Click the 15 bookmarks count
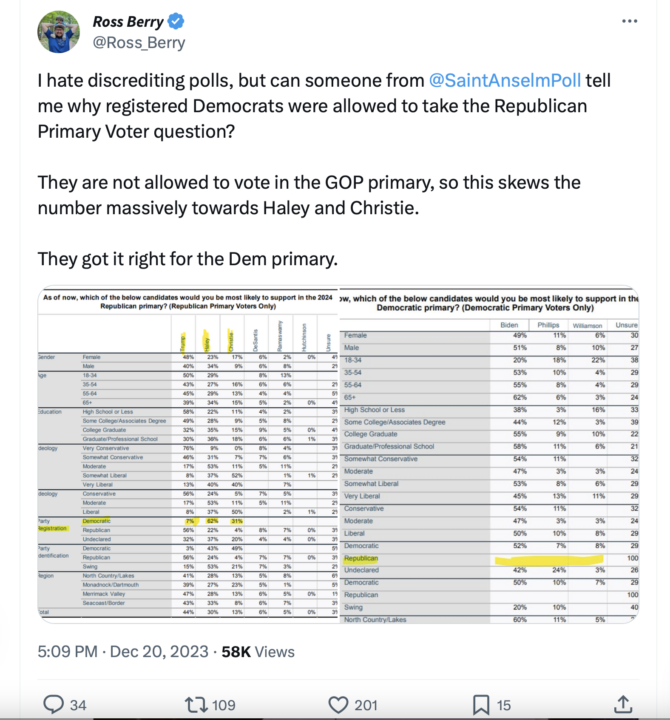 pos(506,706)
